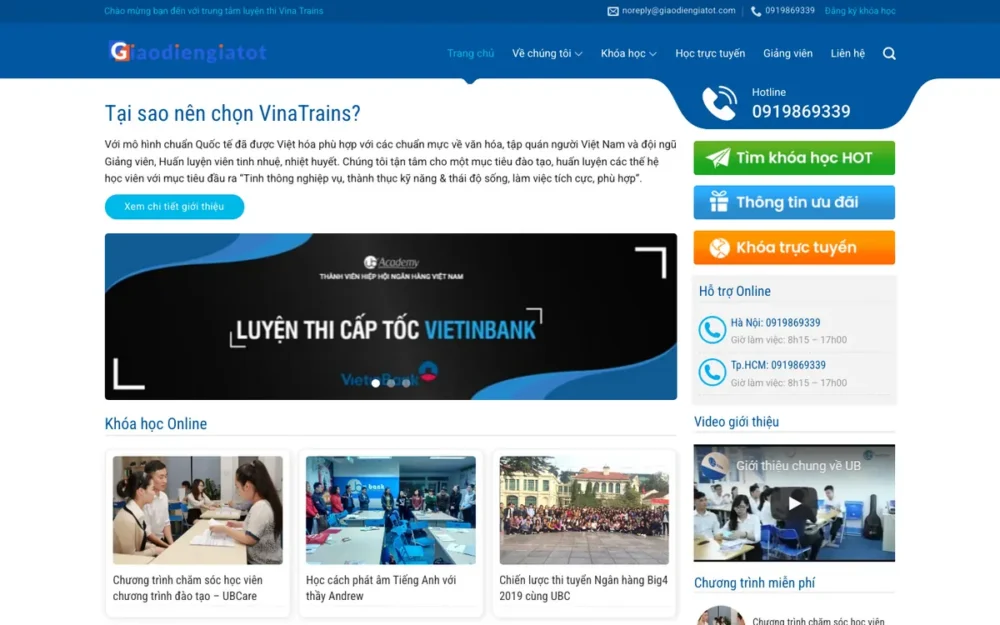Viewport: 1000px width, 625px height.
Task: Open thumbnail of Chương trình chăm sóc học viên course
Action: point(198,510)
